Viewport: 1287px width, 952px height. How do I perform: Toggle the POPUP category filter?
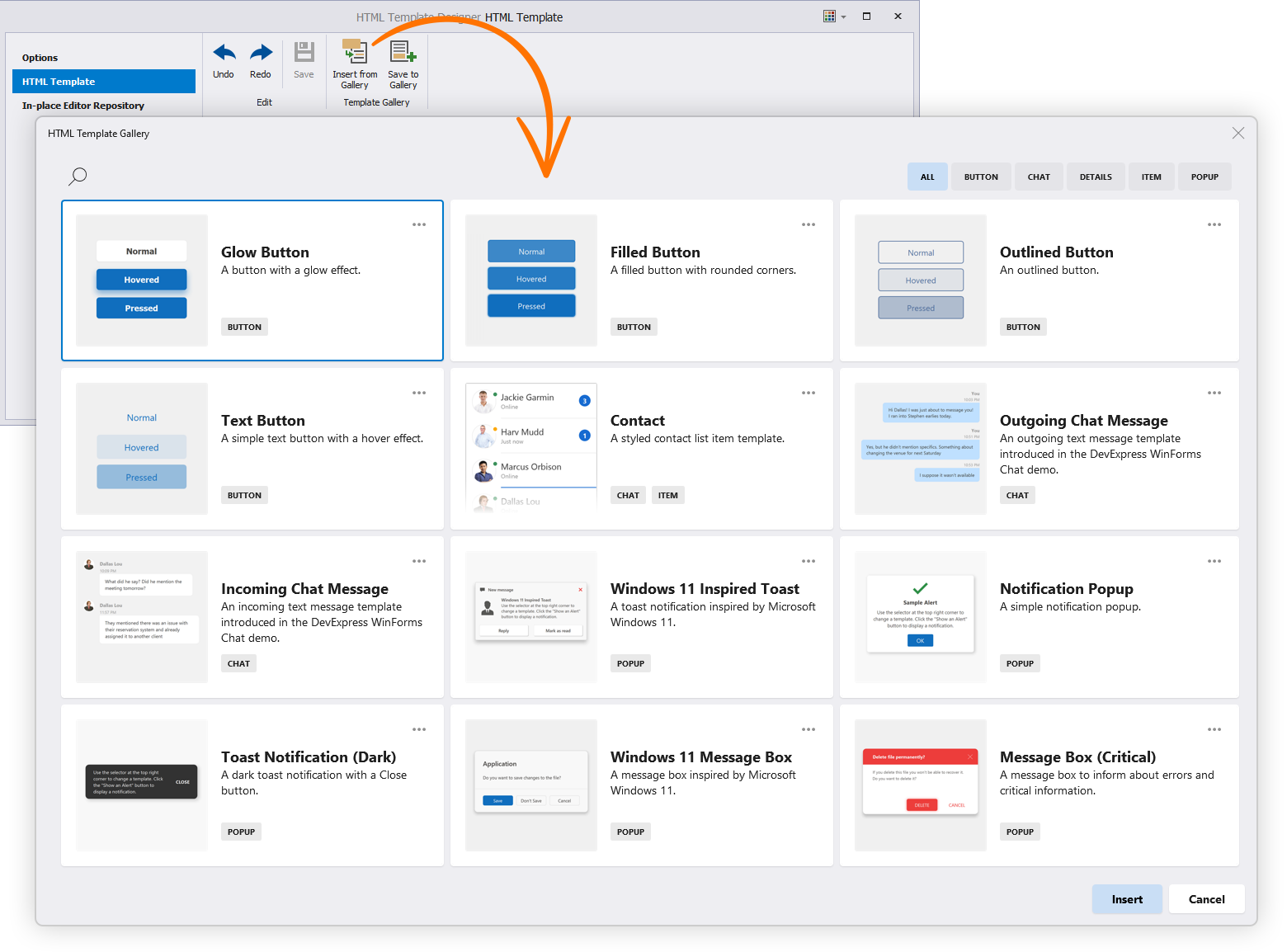click(1204, 176)
